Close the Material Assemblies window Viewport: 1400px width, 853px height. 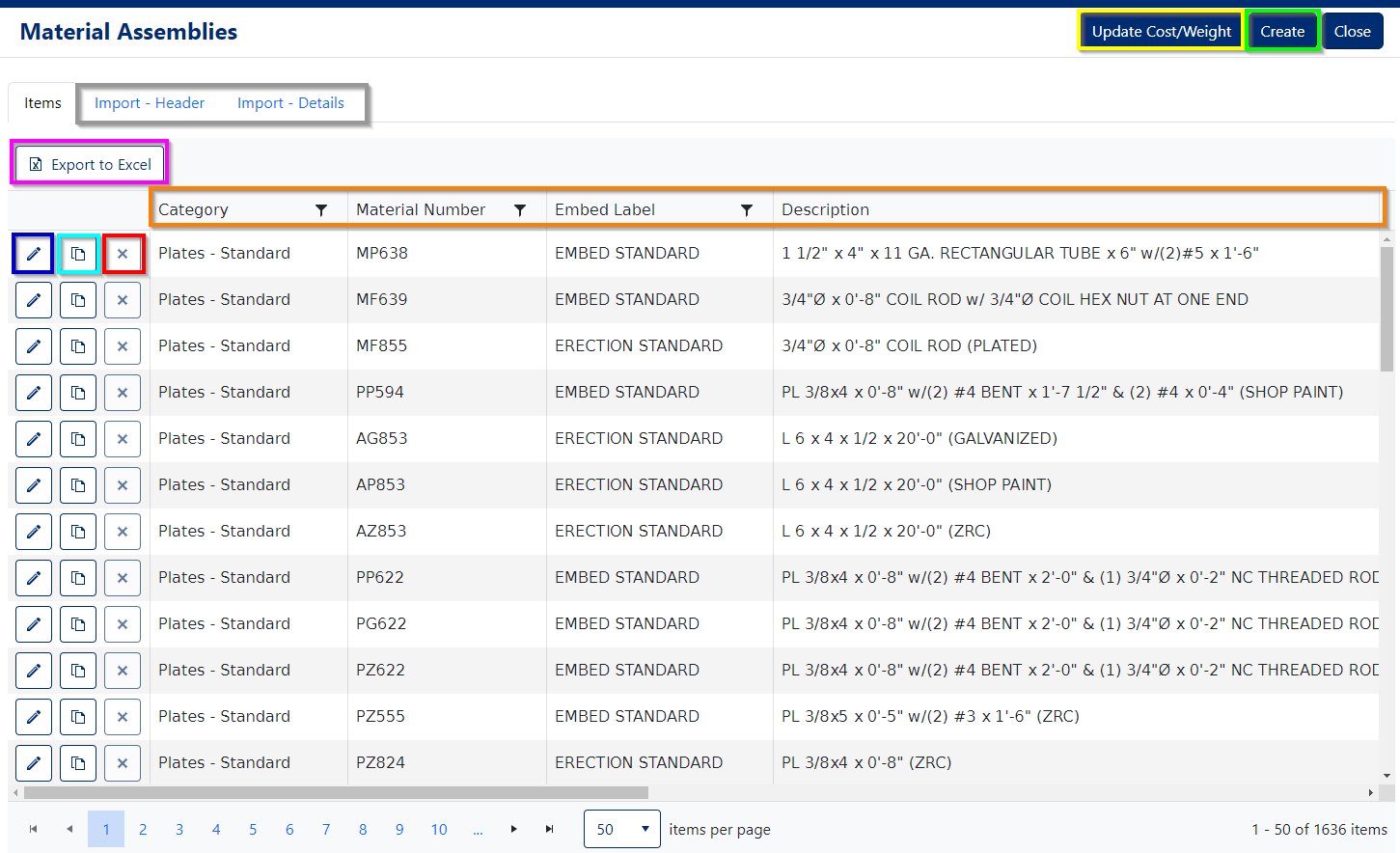1353,32
